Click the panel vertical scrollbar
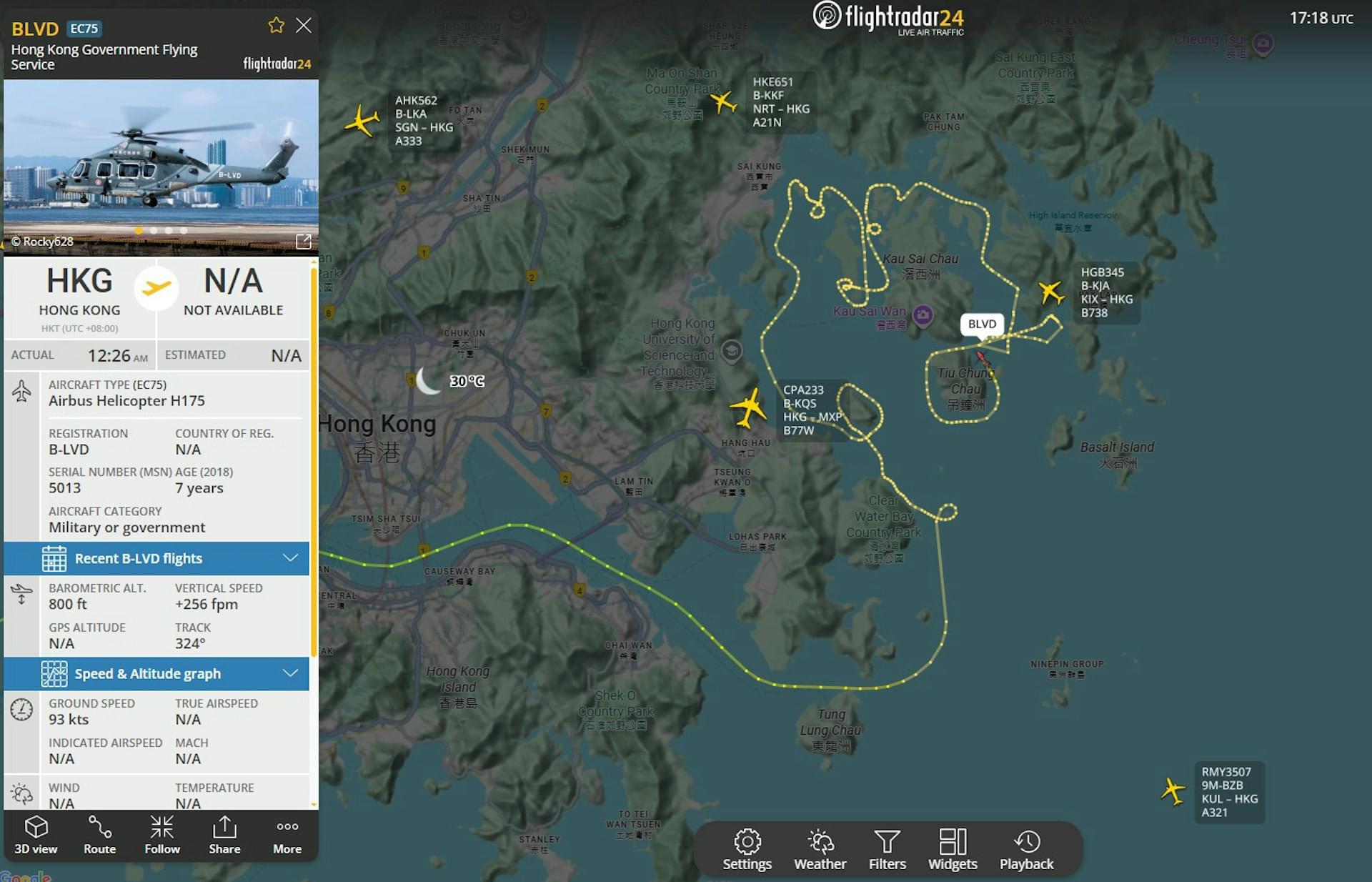The height and width of the screenshot is (882, 1372). 313,461
